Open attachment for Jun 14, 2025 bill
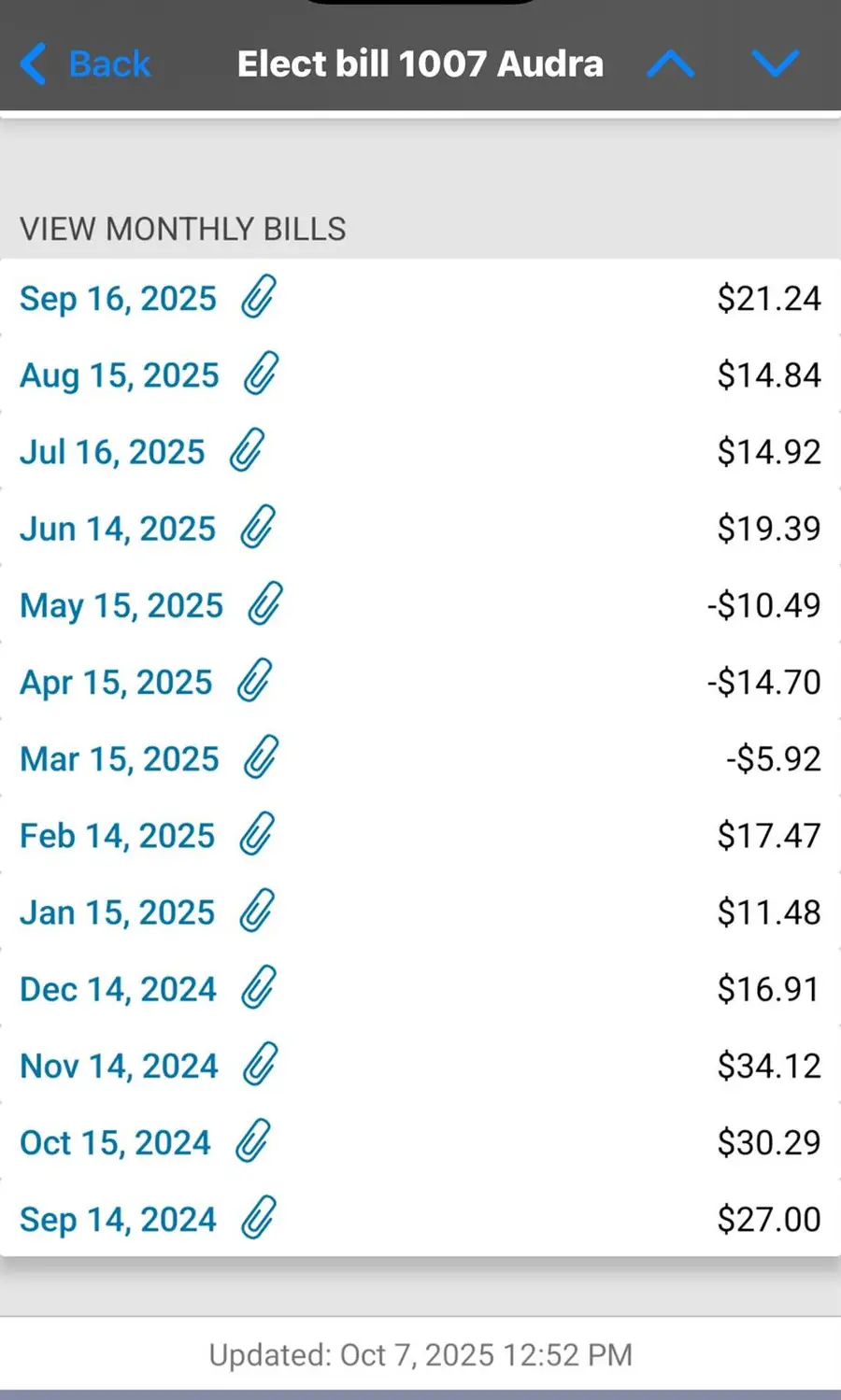This screenshot has width=841, height=1400. point(258,528)
